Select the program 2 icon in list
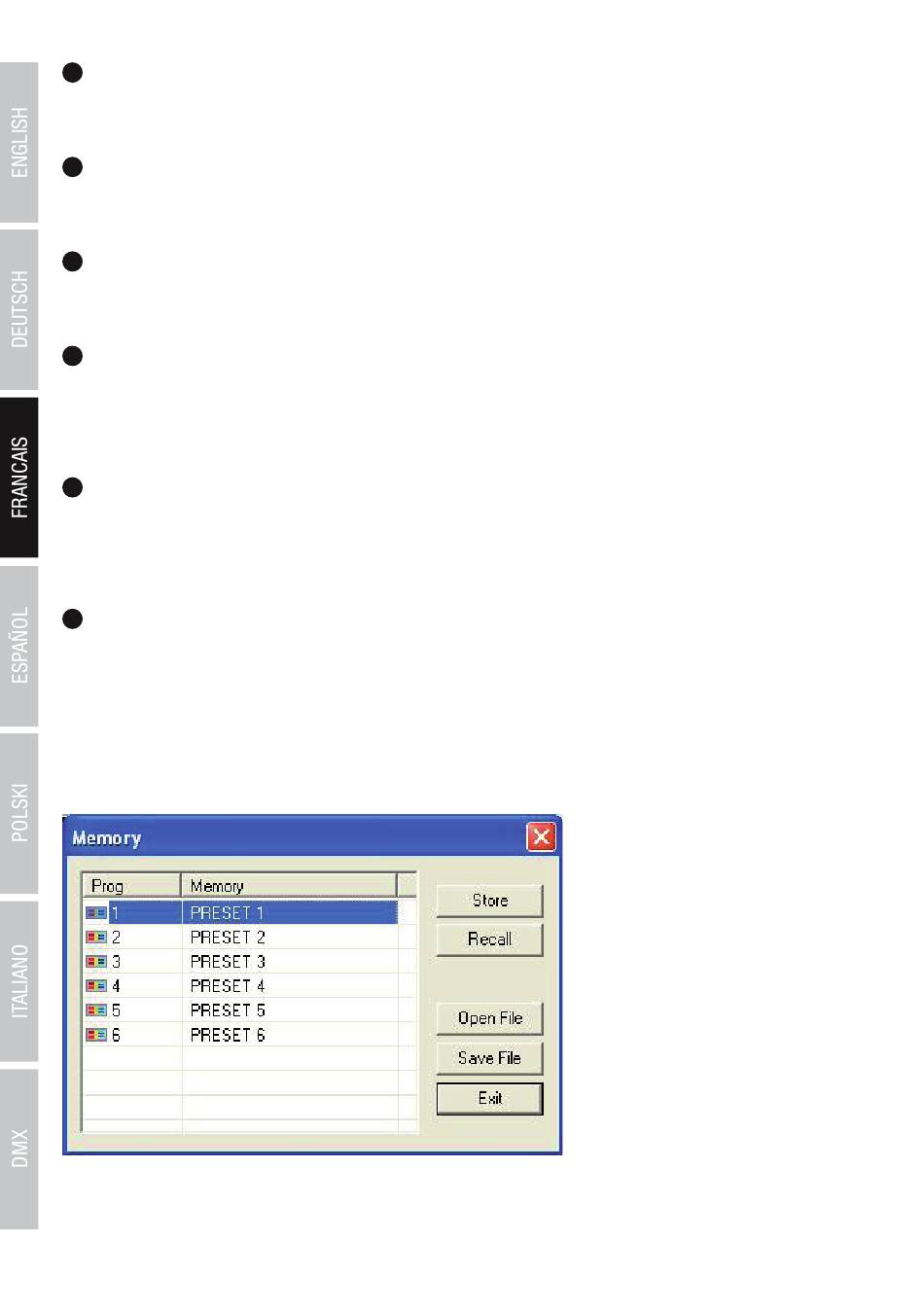924x1311 pixels. [x=96, y=938]
